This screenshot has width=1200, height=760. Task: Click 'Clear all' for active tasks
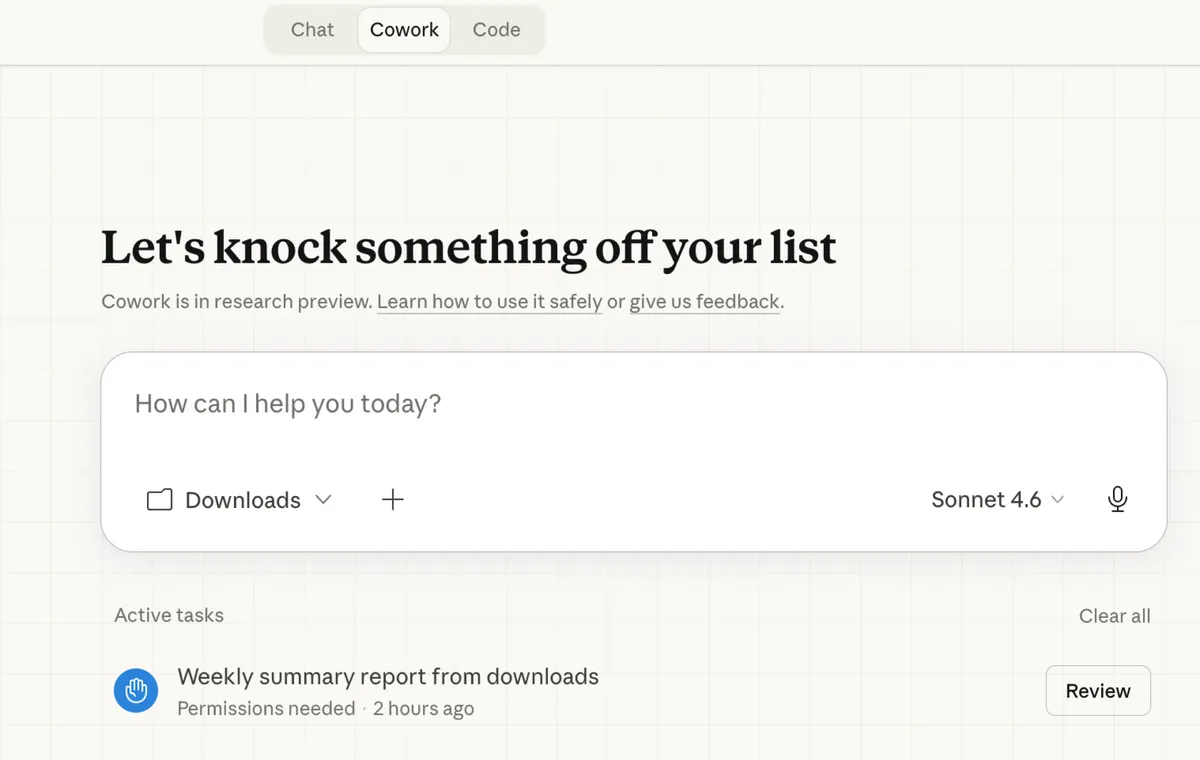tap(1114, 616)
